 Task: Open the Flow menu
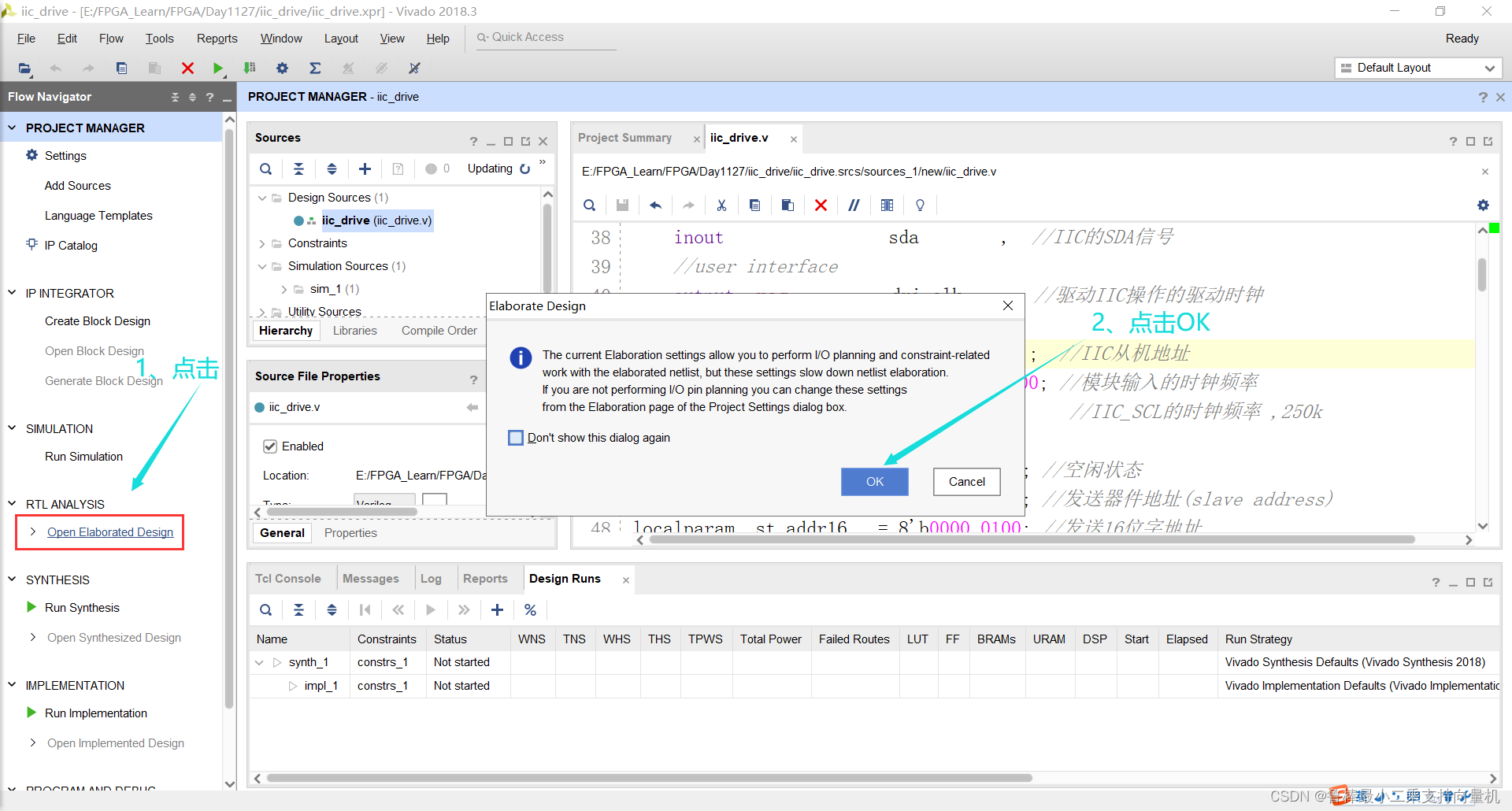click(111, 39)
